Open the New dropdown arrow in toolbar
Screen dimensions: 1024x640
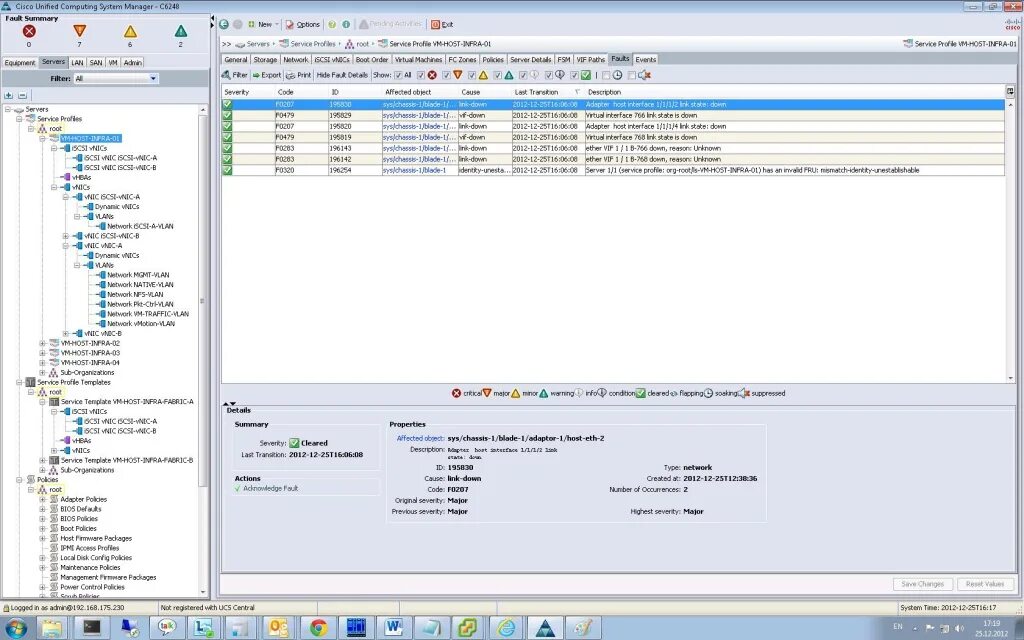pos(277,24)
